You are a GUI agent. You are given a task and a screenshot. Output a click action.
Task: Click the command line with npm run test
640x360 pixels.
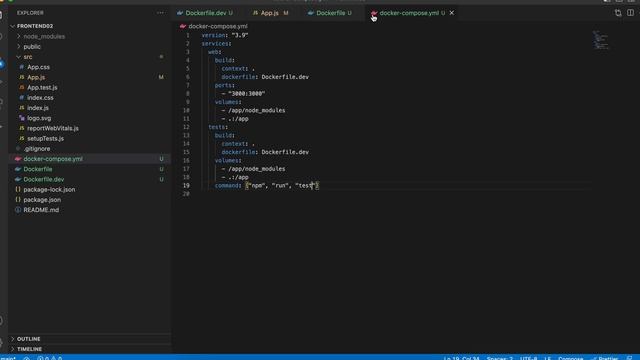[267, 185]
